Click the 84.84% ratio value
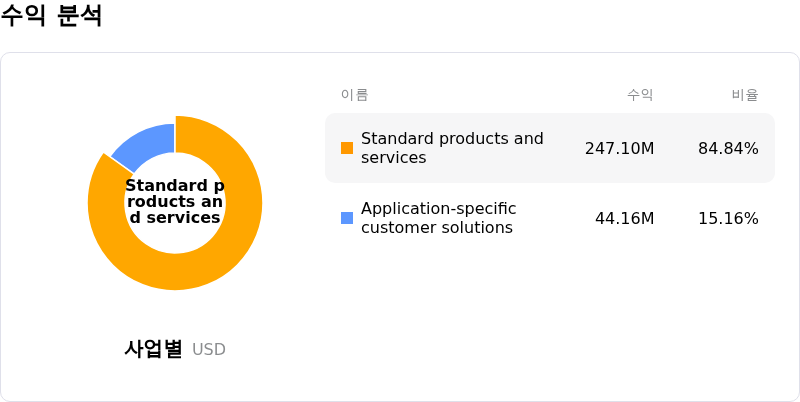 coord(728,148)
